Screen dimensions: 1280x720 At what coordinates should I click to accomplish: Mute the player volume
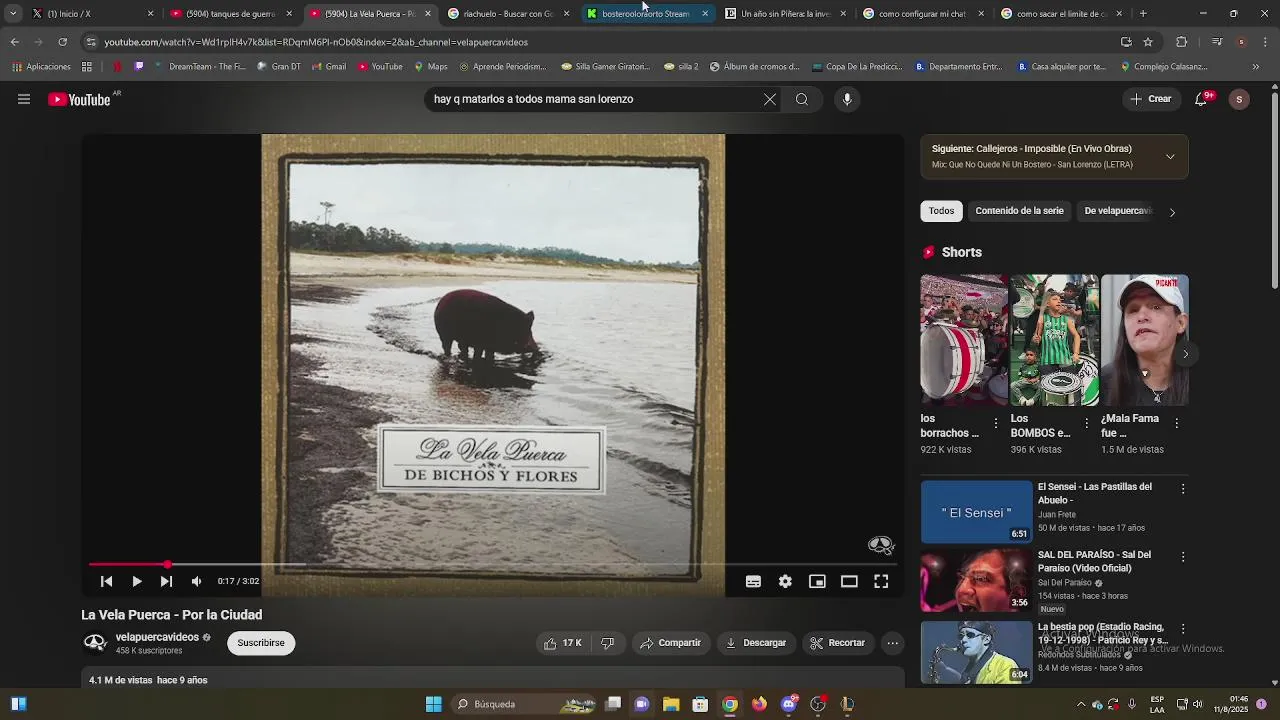196,581
